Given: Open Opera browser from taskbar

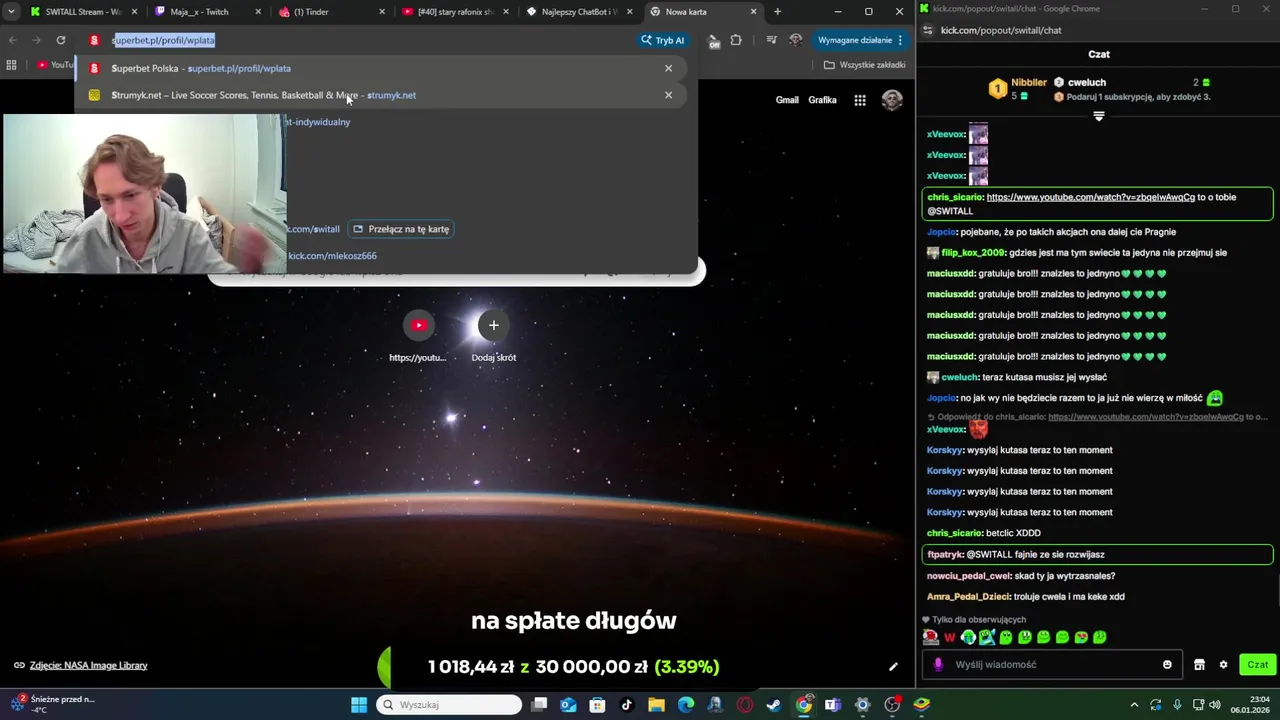Looking at the screenshot, I should (744, 705).
